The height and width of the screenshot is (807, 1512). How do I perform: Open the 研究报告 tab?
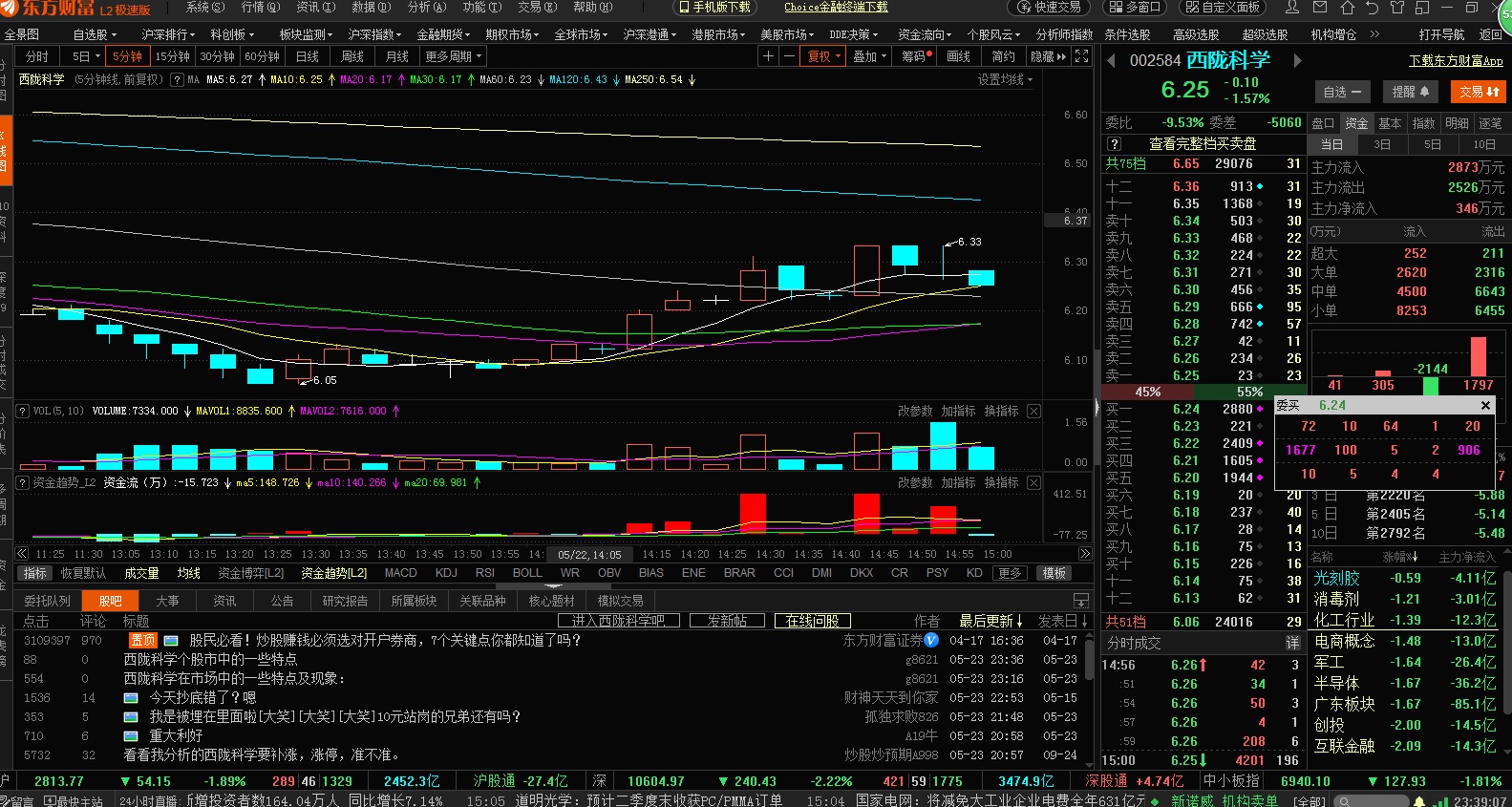(345, 601)
